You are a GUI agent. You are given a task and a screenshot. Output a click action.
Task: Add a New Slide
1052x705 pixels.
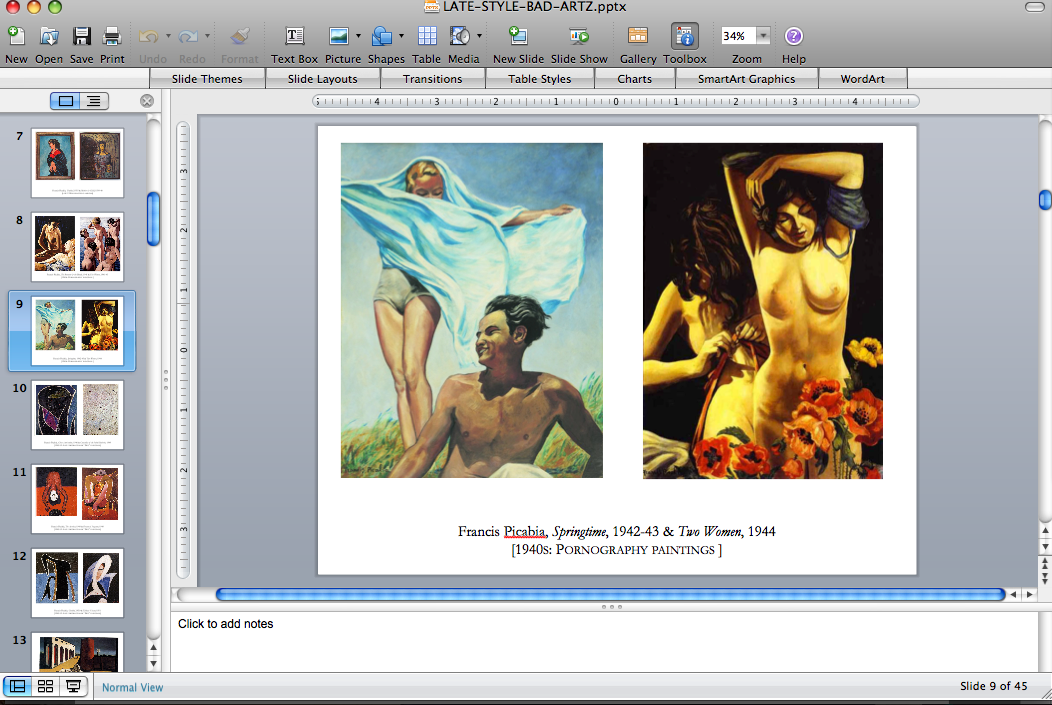click(x=518, y=37)
